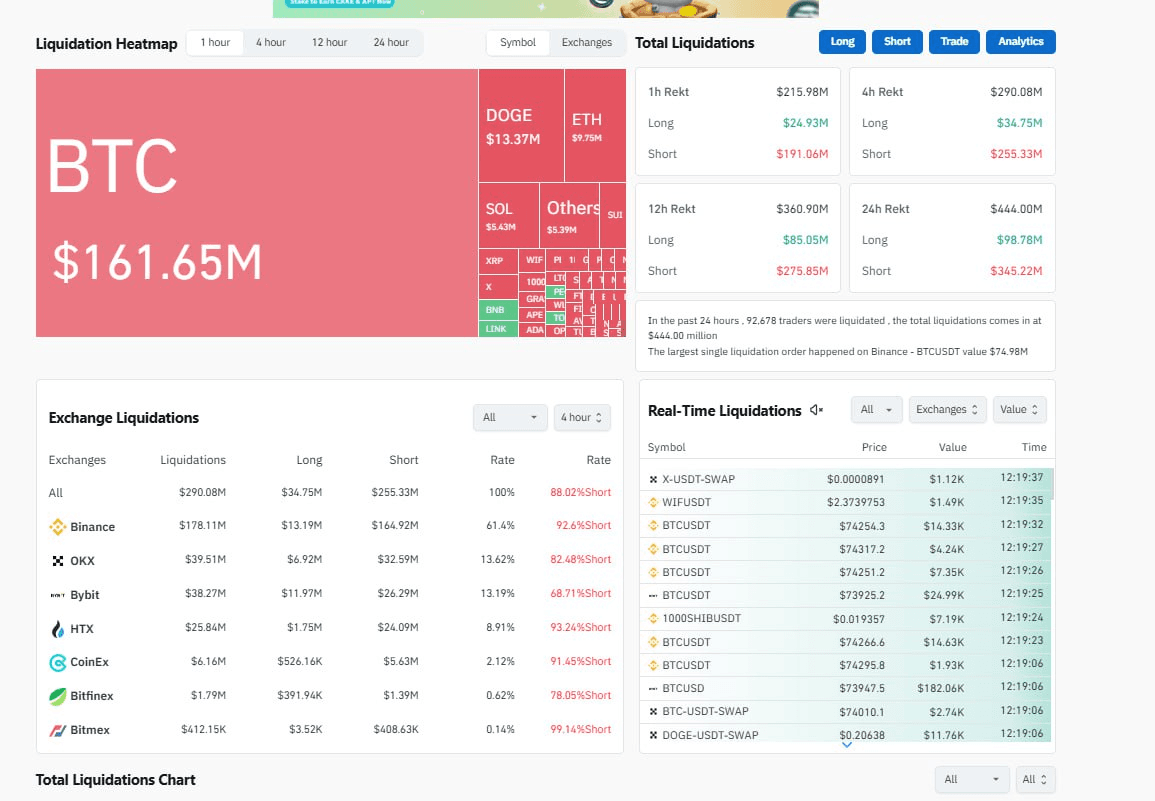Switch heatmap to 24 hour timeframe
1155x801 pixels.
tap(391, 43)
